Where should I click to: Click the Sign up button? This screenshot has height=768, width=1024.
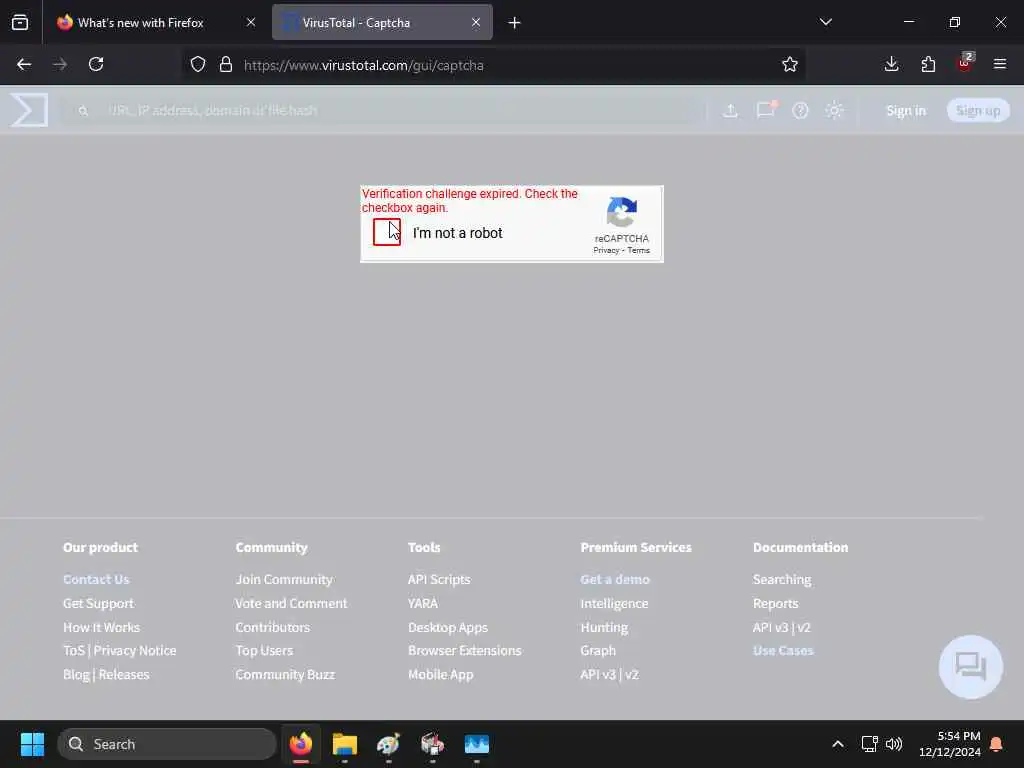(978, 110)
